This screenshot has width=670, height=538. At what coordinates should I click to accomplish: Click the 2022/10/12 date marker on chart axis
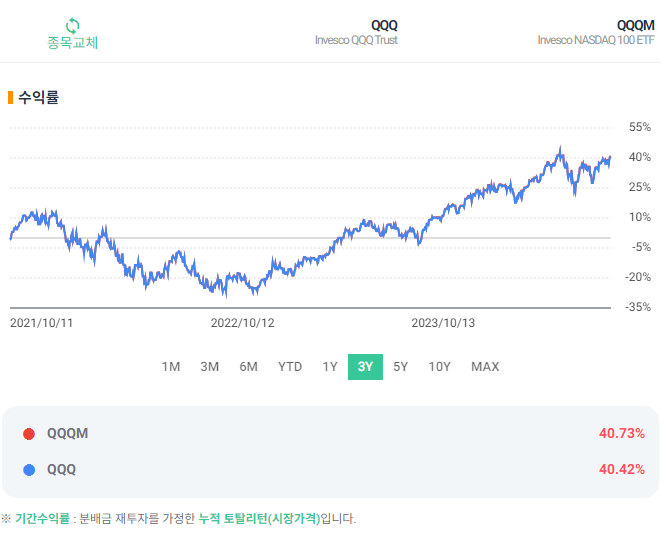[242, 322]
